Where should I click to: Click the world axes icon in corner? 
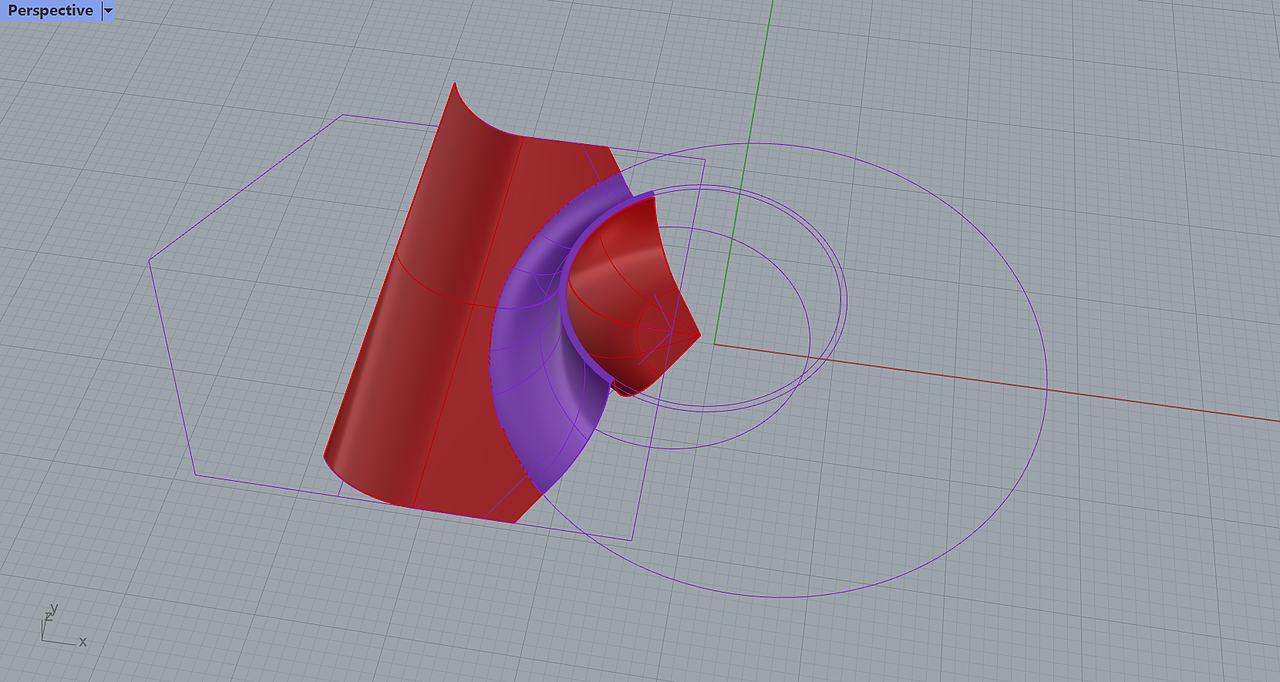(63, 626)
